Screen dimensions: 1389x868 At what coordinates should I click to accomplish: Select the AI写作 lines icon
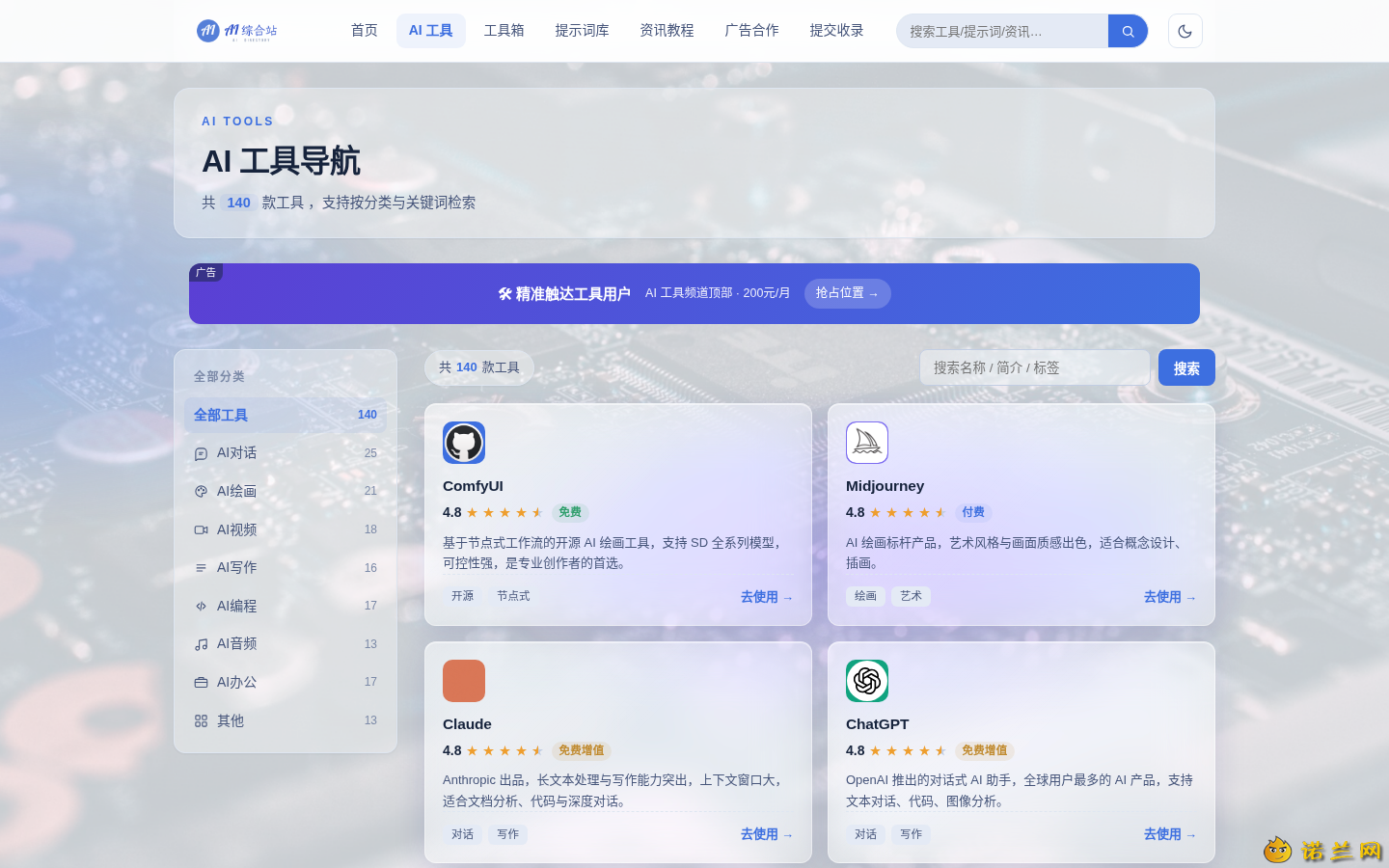(201, 568)
